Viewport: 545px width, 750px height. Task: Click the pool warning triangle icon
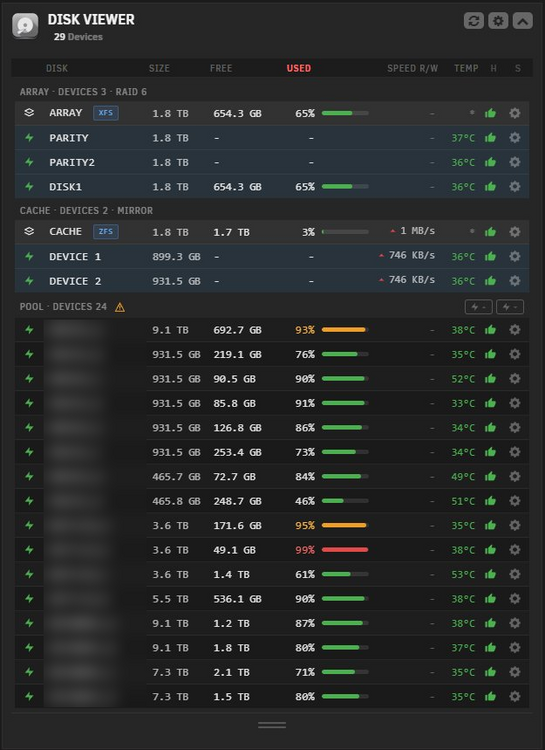coord(120,307)
